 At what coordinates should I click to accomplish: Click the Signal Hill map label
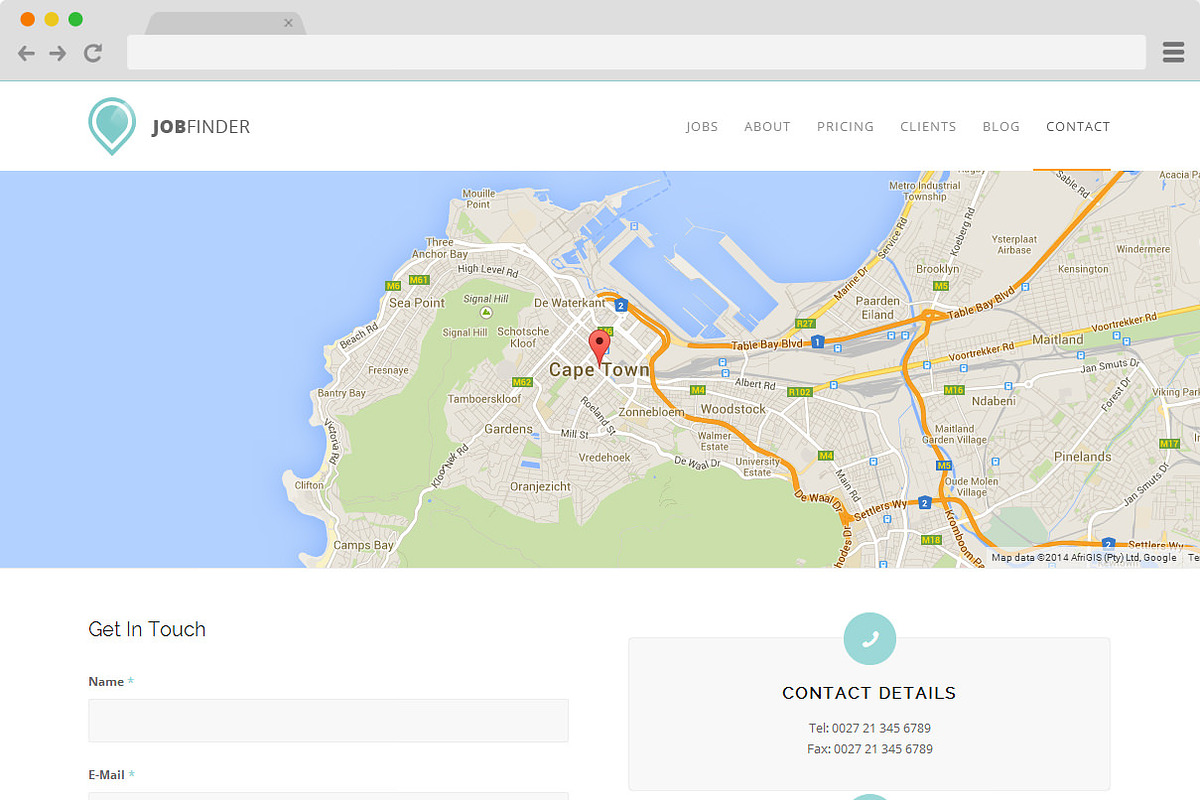click(486, 299)
